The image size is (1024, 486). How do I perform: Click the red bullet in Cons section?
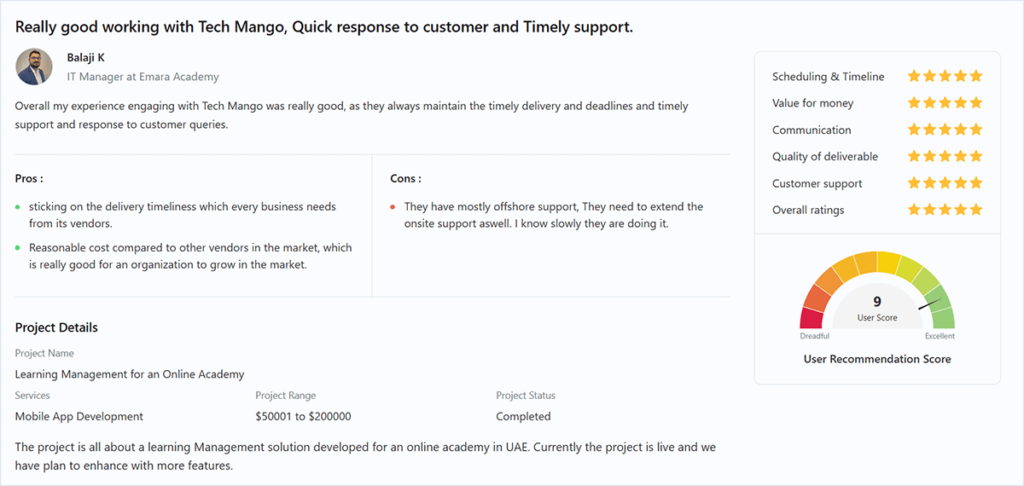392,207
